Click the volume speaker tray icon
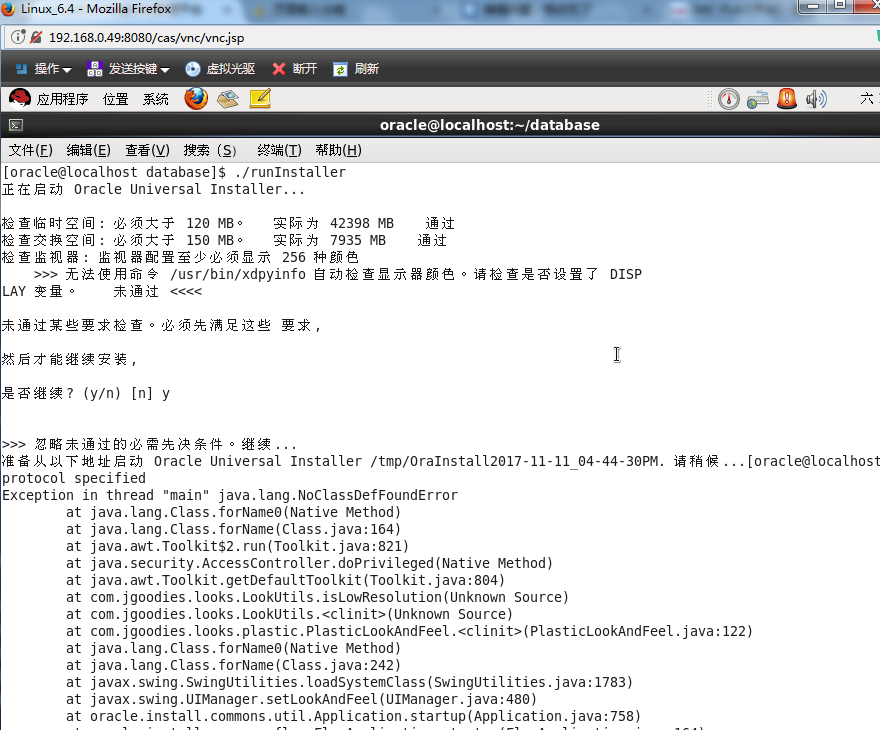Image resolution: width=880 pixels, height=730 pixels. click(816, 99)
